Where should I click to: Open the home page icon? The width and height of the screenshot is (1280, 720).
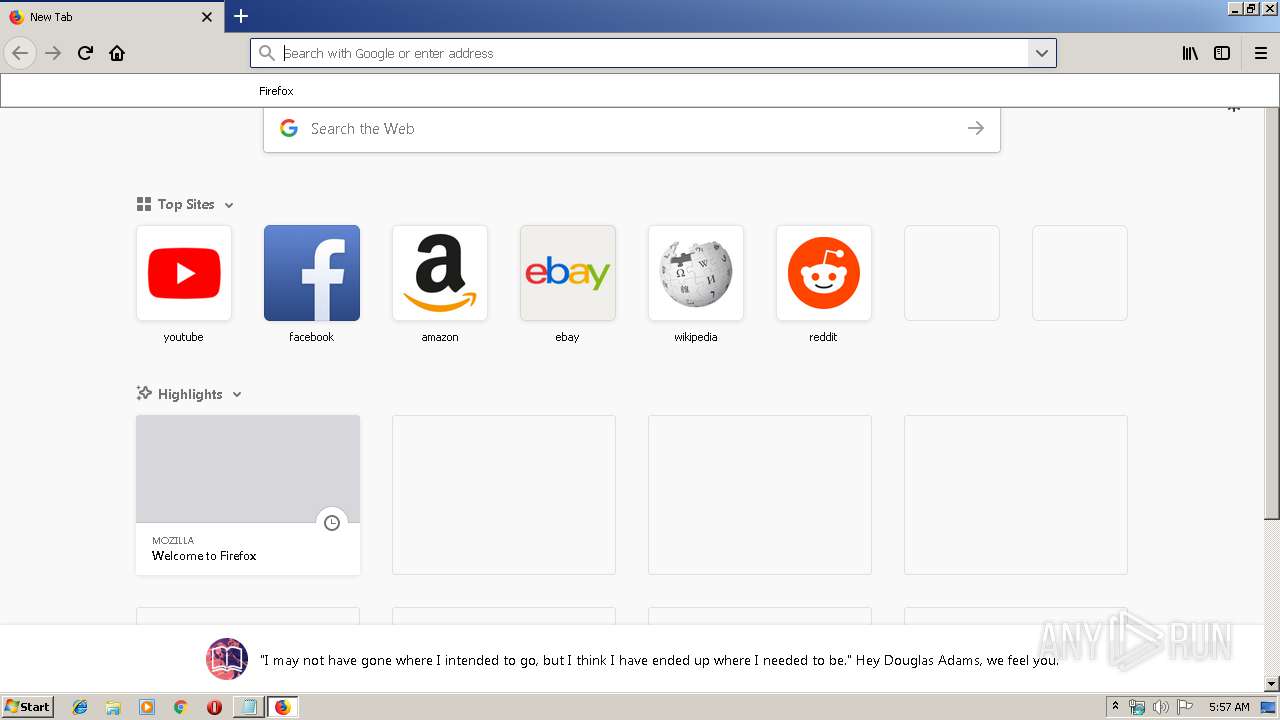117,53
